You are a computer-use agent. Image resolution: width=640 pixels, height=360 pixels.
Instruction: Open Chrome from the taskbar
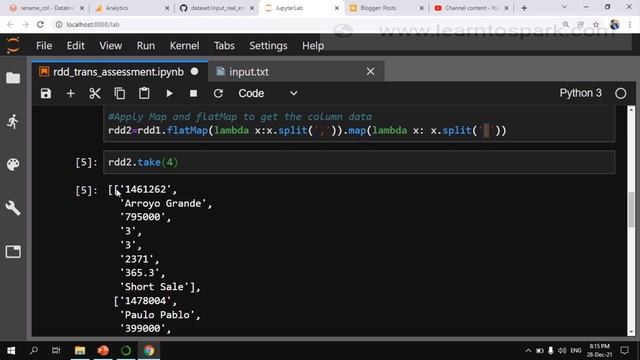(149, 351)
